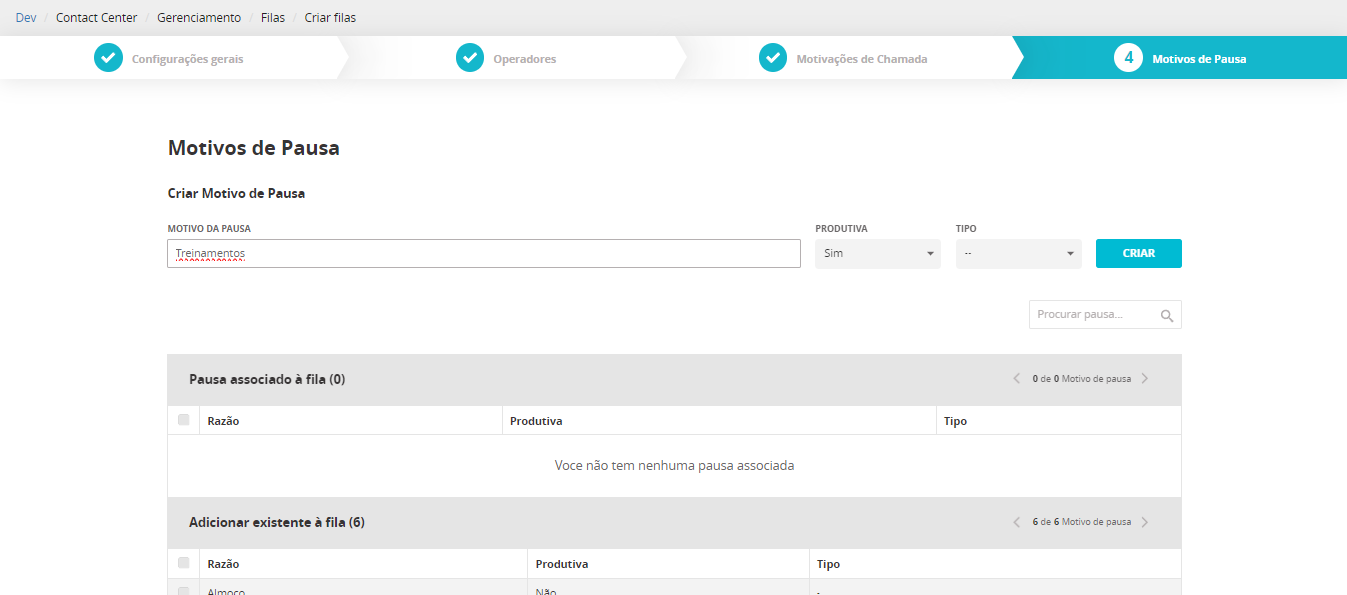Go to next page of Pausa associado list

click(1145, 379)
